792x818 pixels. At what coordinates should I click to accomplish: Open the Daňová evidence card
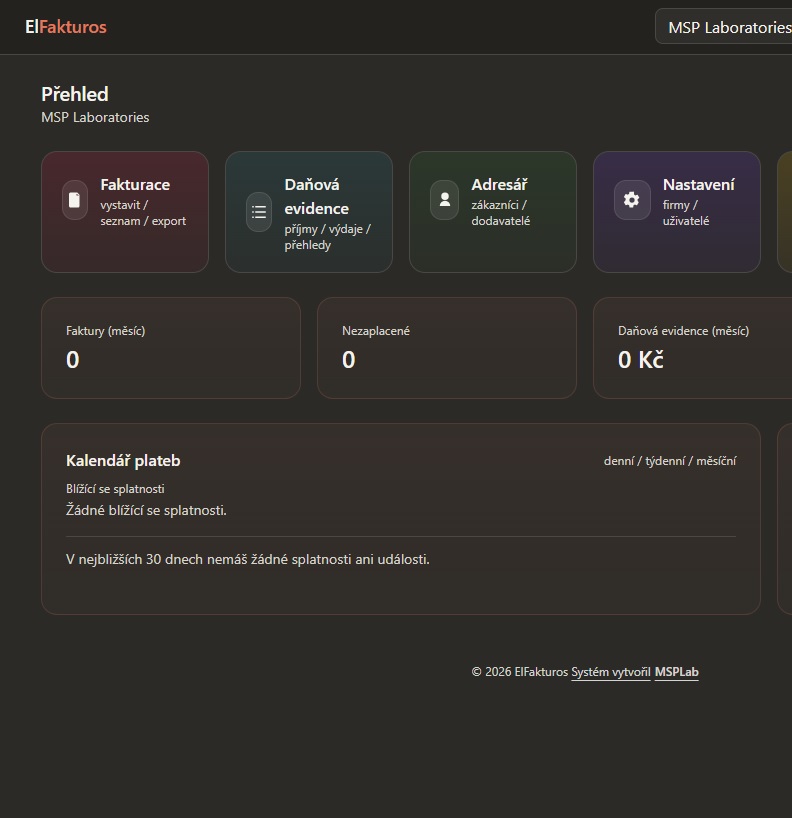[309, 212]
